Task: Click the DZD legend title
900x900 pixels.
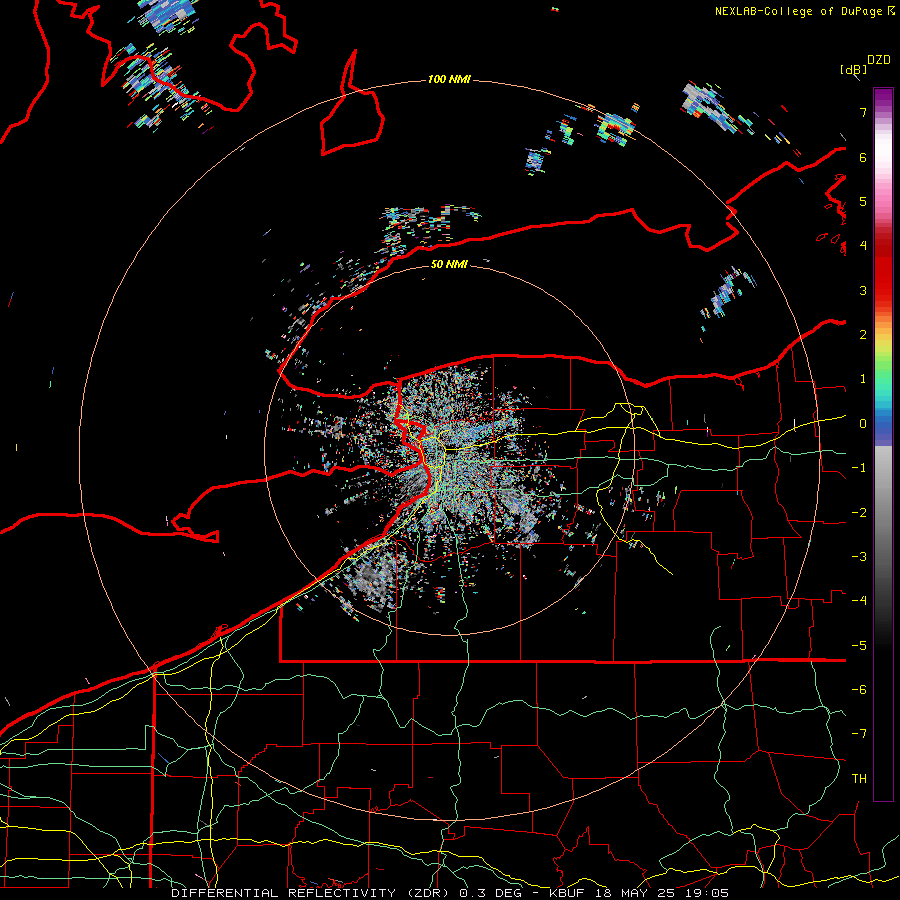Action: point(879,60)
